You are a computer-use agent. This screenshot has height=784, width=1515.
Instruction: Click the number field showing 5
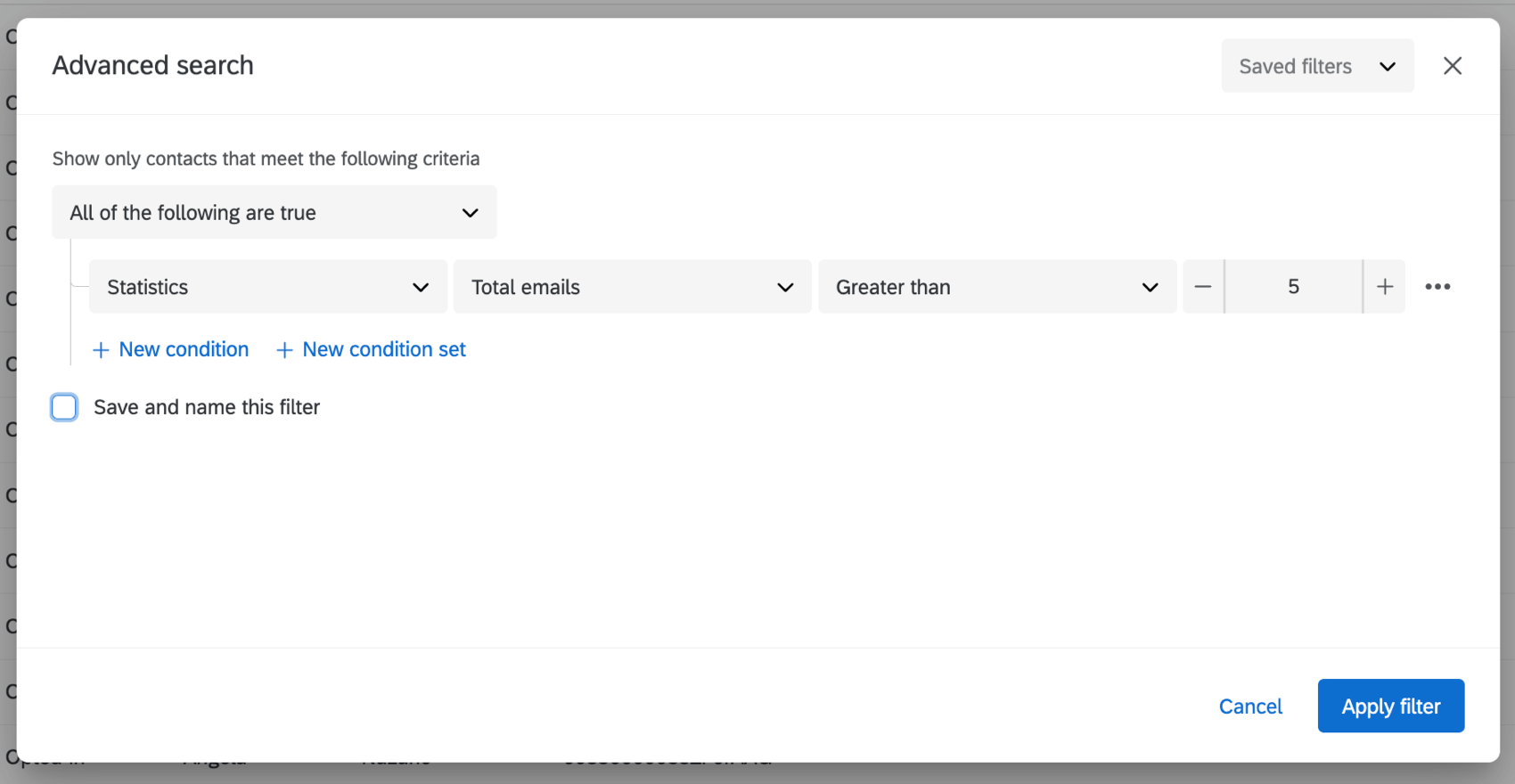[x=1293, y=287]
